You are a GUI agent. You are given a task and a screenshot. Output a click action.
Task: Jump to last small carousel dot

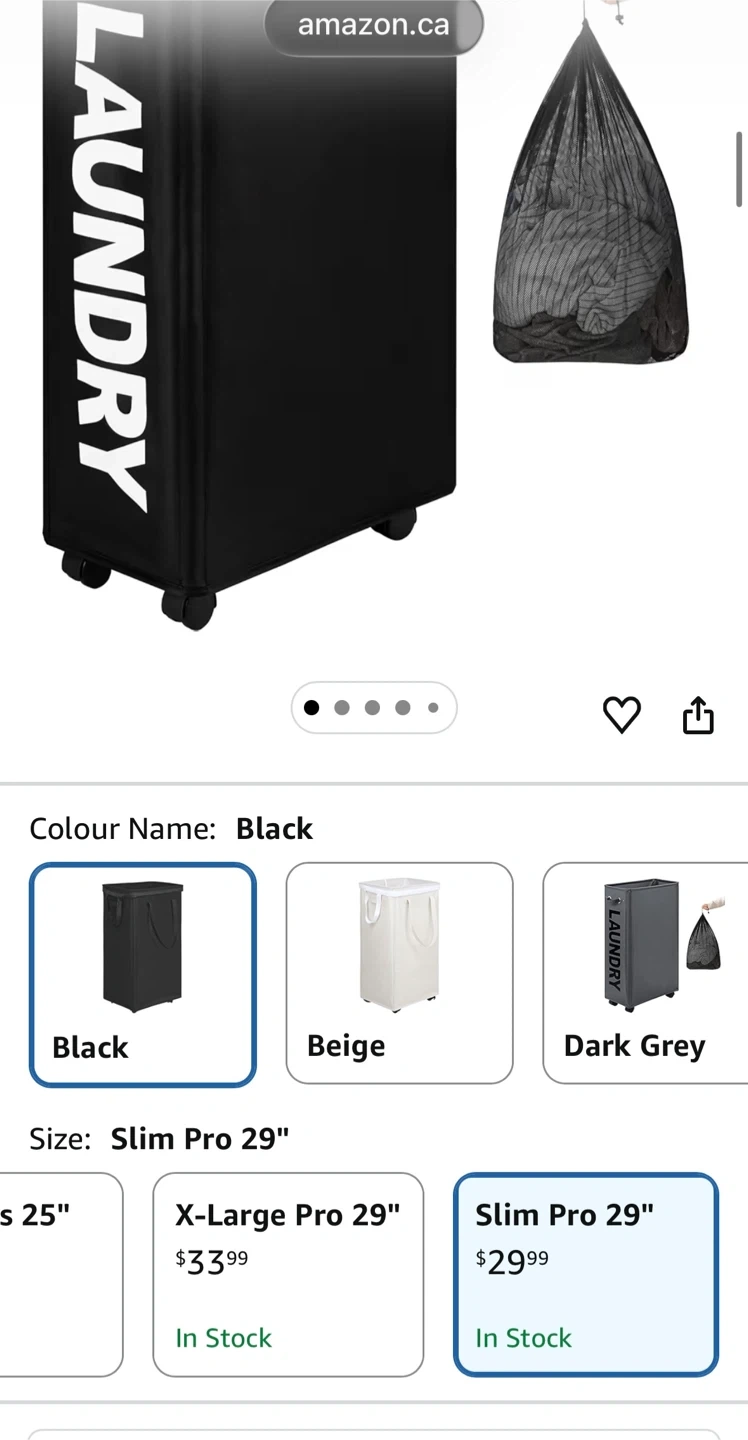tap(433, 708)
